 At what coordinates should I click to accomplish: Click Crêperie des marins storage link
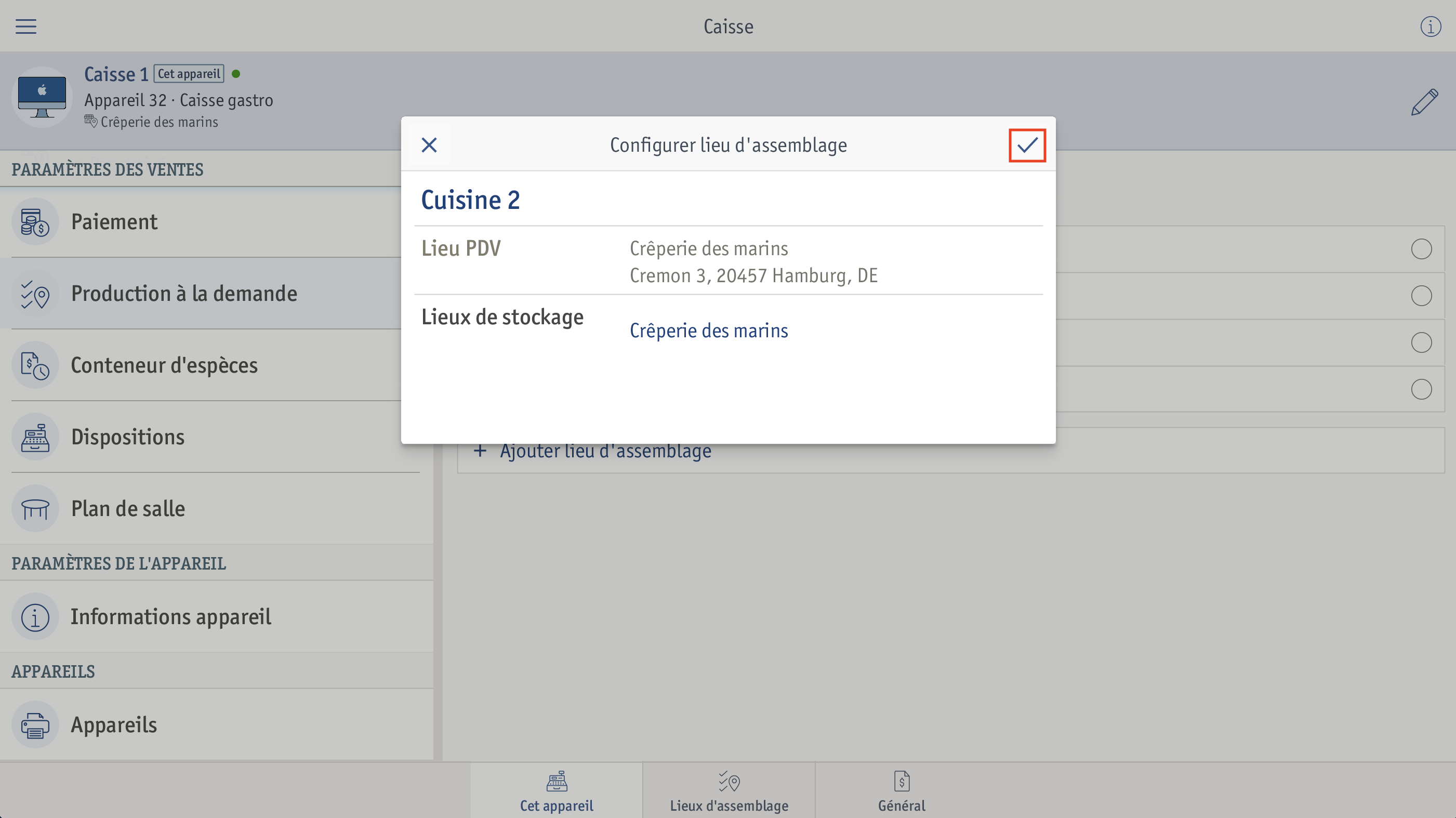tap(708, 331)
